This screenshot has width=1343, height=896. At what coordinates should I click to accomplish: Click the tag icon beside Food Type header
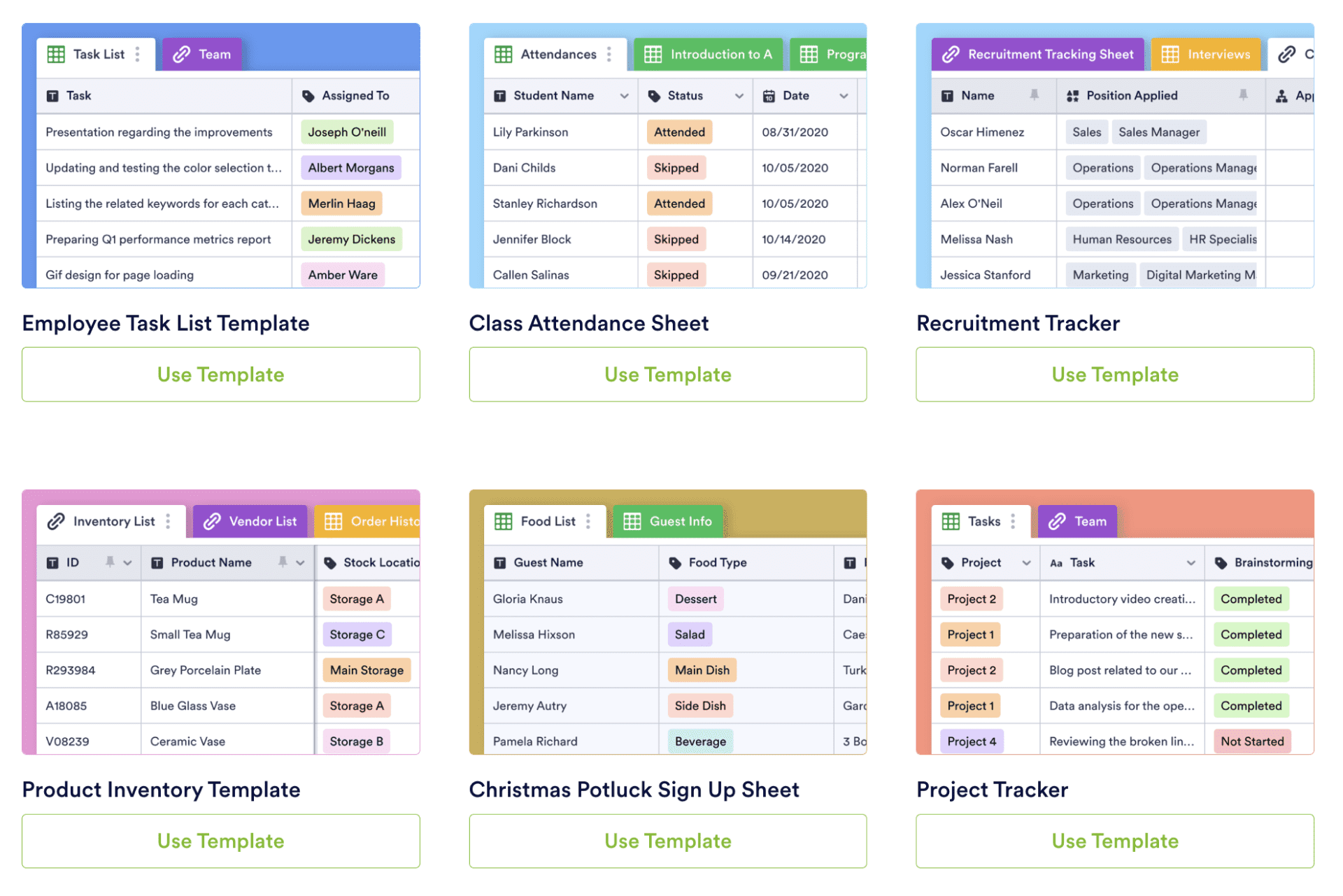[675, 563]
